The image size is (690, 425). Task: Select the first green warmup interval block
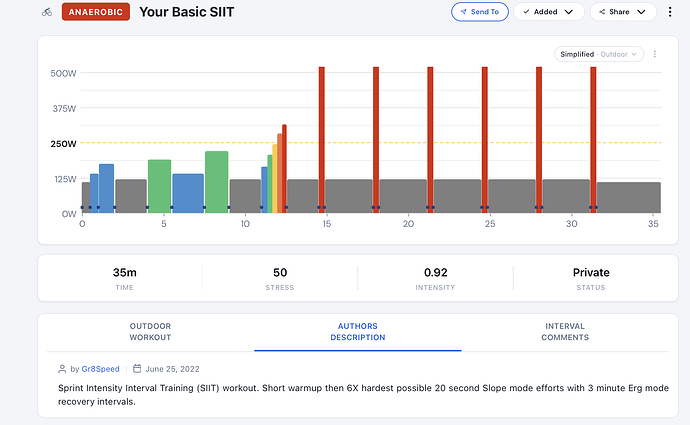click(159, 186)
